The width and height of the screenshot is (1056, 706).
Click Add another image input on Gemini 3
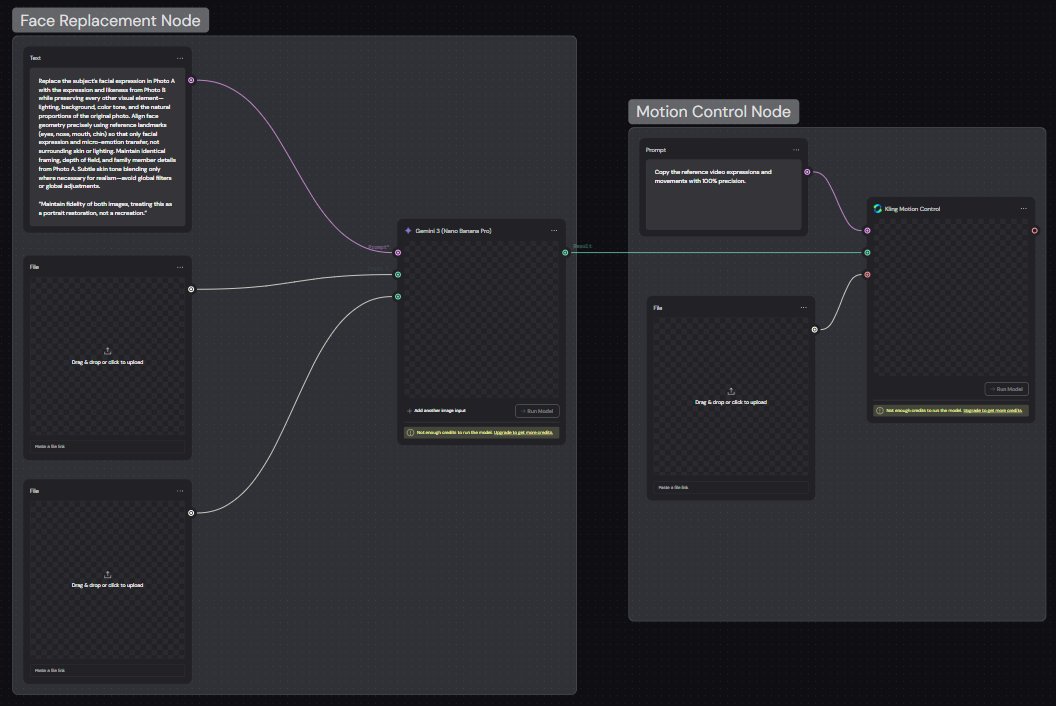436,410
